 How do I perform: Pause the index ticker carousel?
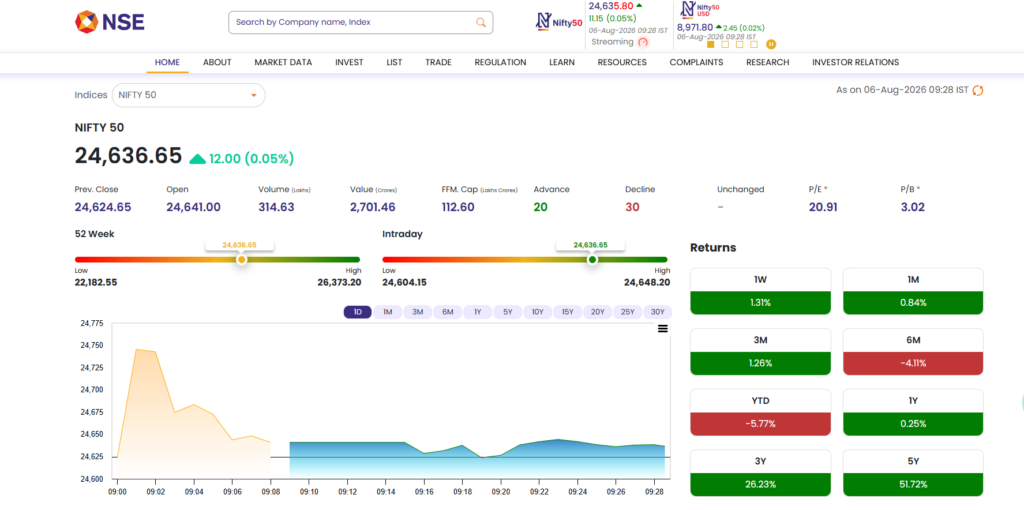click(771, 44)
